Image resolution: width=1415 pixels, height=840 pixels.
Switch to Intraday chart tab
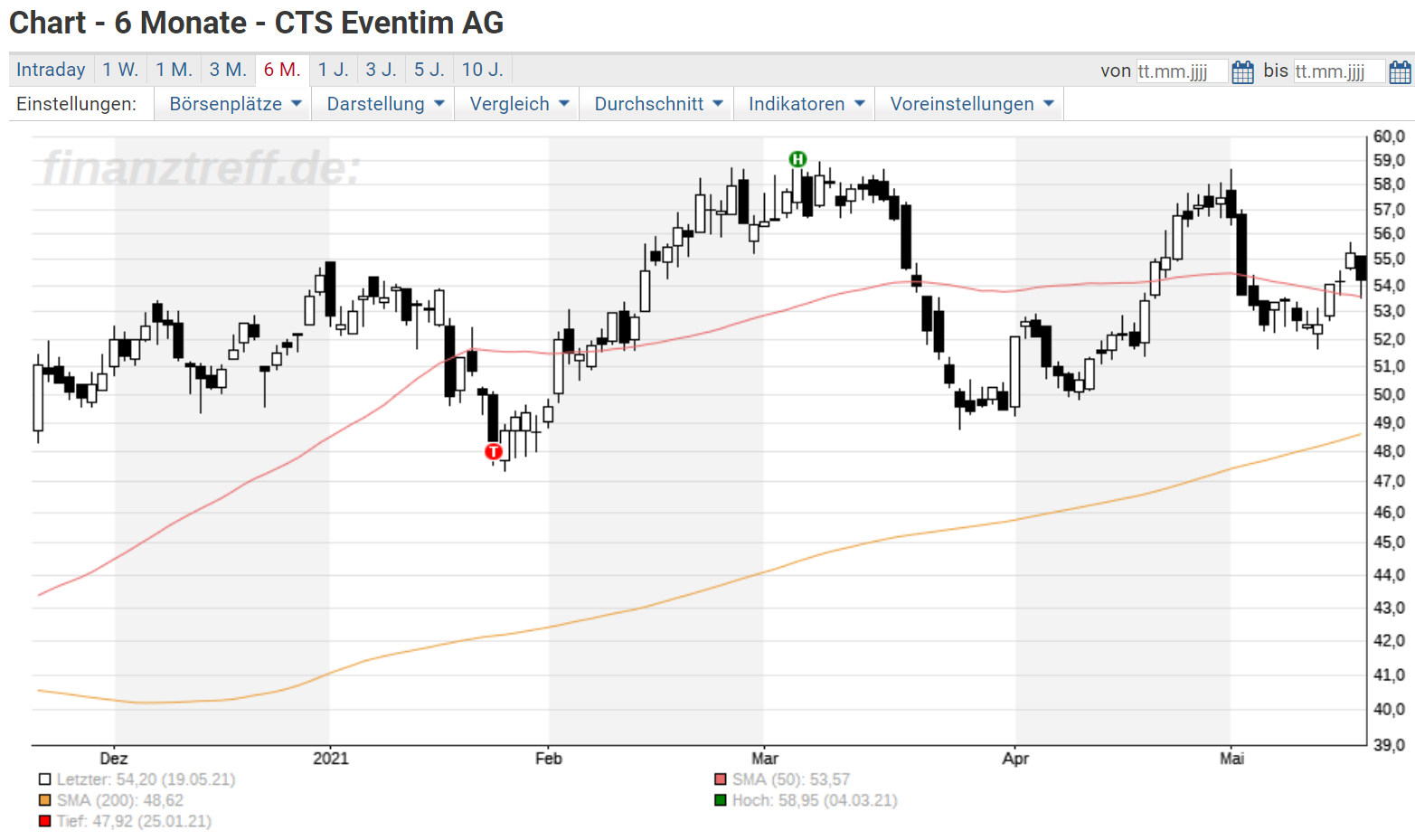pyautogui.click(x=51, y=70)
